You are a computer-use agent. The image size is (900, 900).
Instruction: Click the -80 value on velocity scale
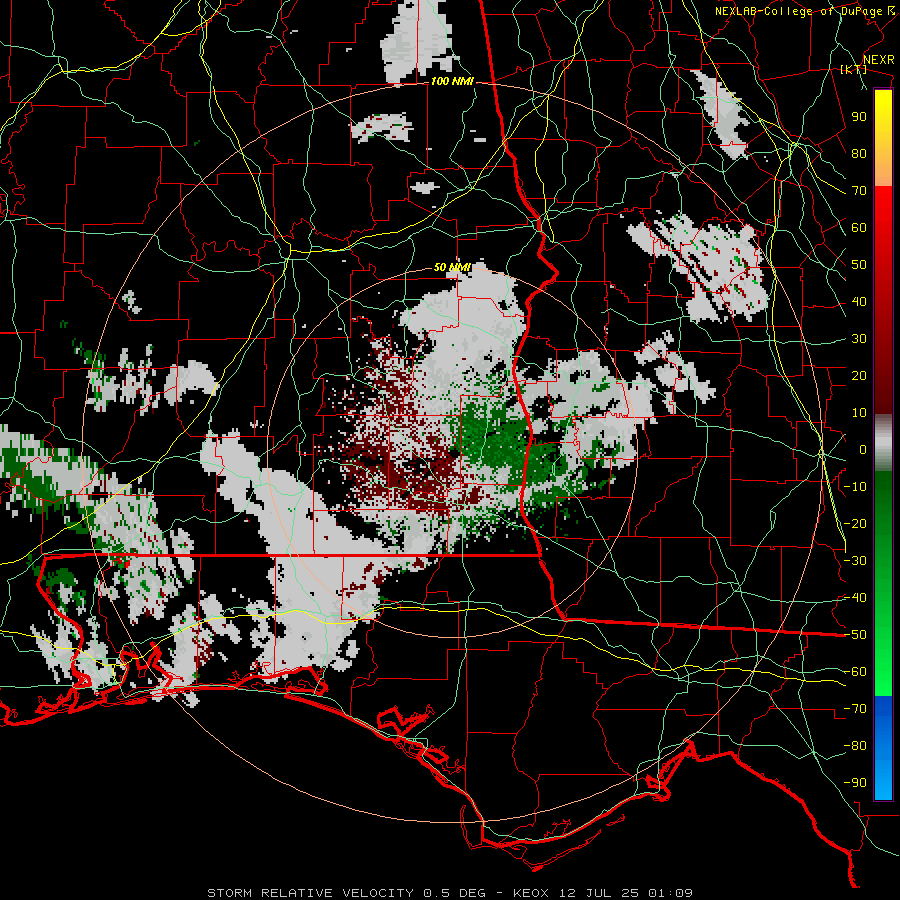tap(855, 746)
